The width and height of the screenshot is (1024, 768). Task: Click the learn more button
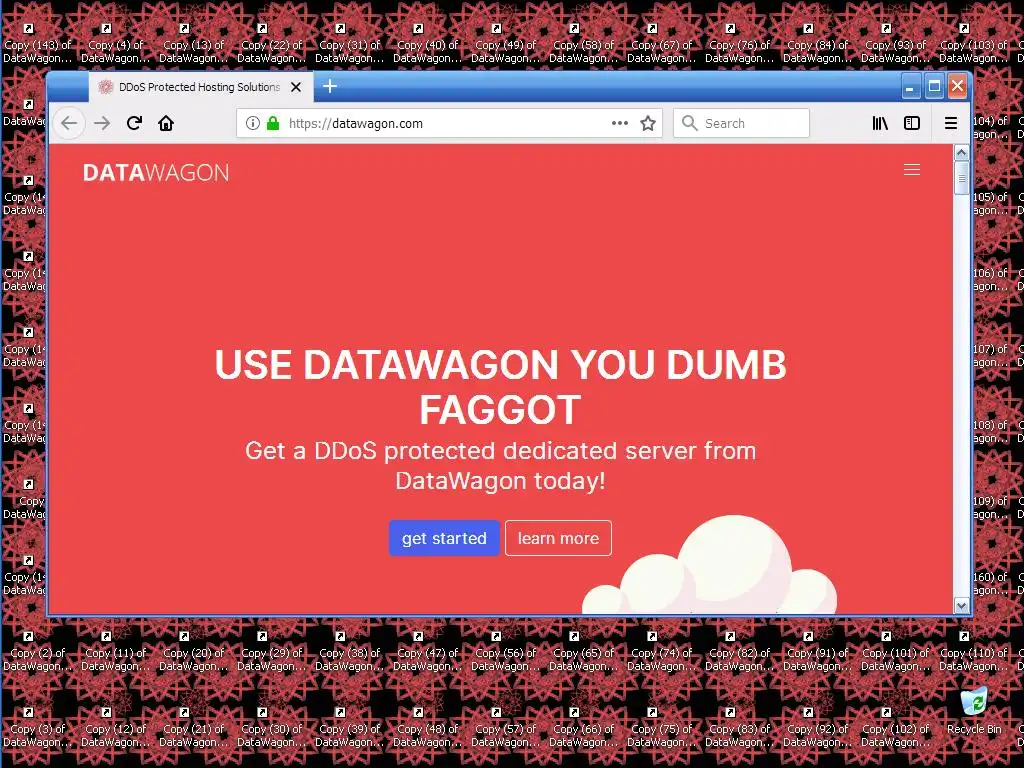[x=558, y=538]
